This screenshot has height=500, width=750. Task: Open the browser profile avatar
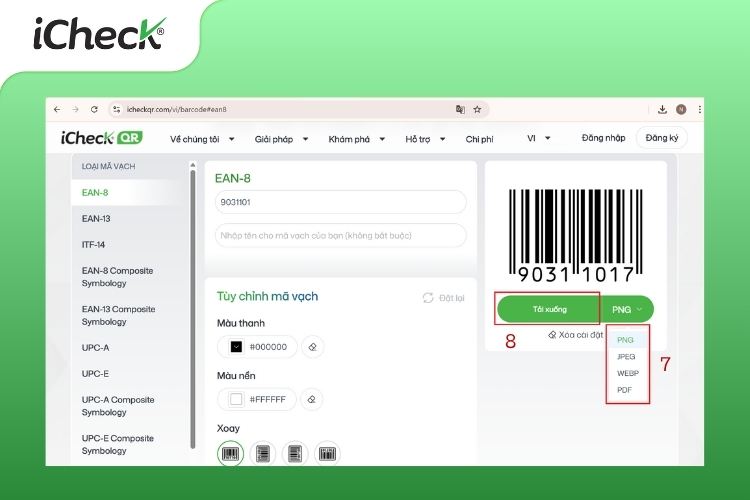click(x=681, y=110)
